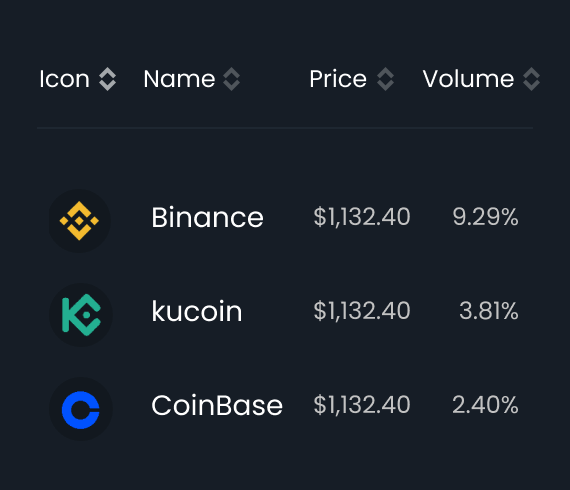Click the Binance logo icon
Screen dimensions: 570x490
80,221
